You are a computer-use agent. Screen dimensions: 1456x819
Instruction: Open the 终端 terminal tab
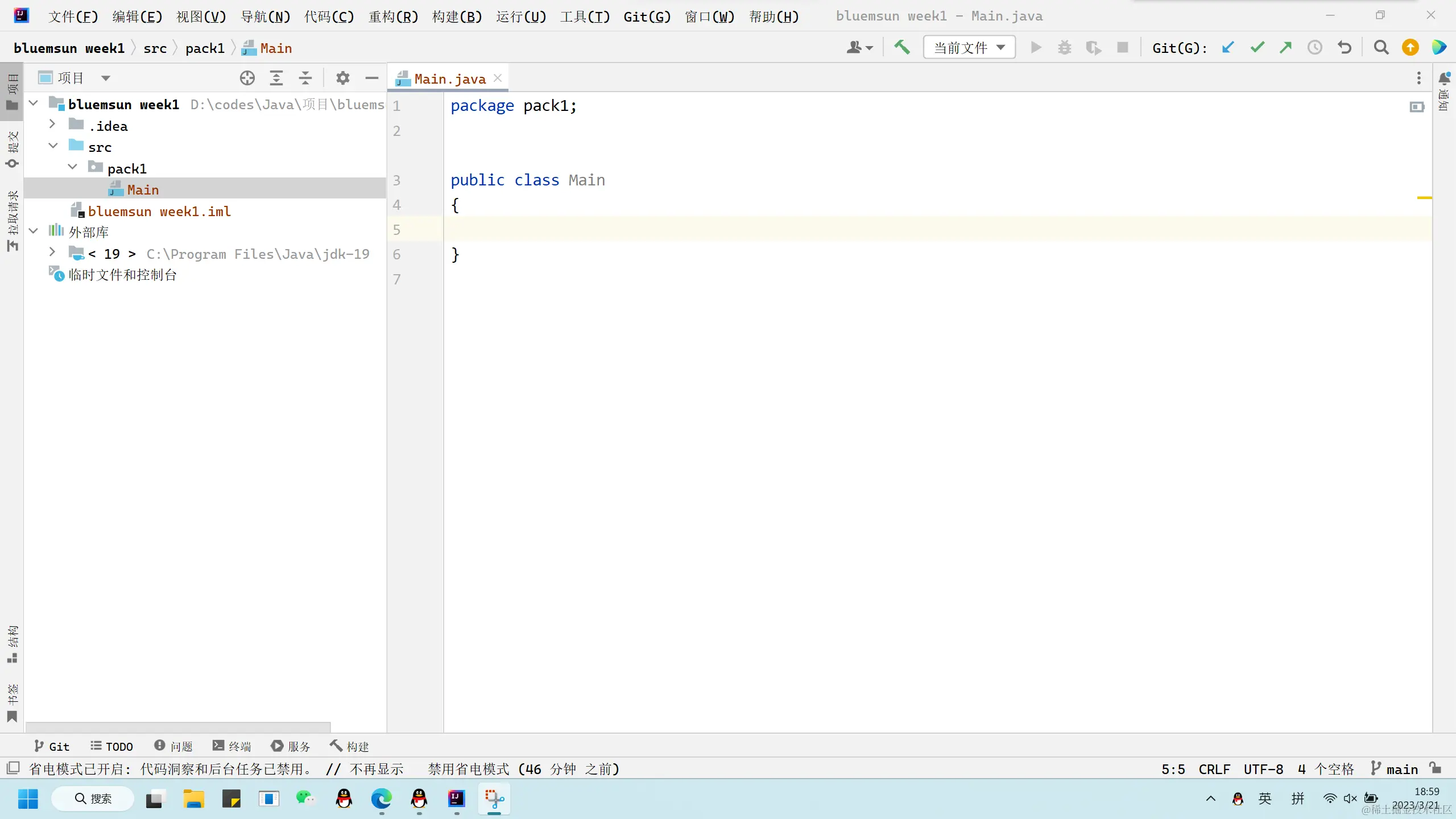tap(231, 746)
